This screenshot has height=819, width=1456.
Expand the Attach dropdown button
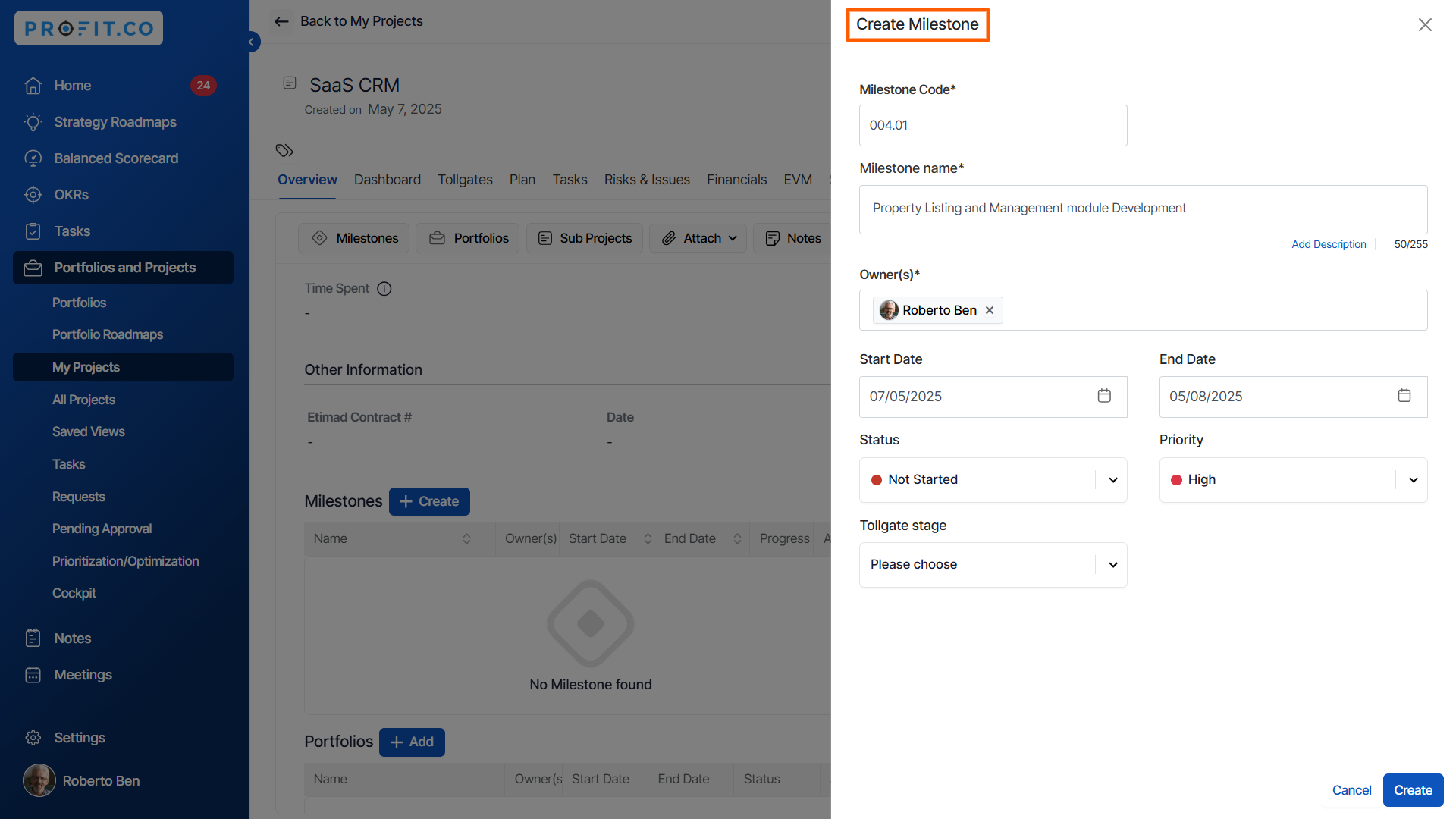point(698,238)
